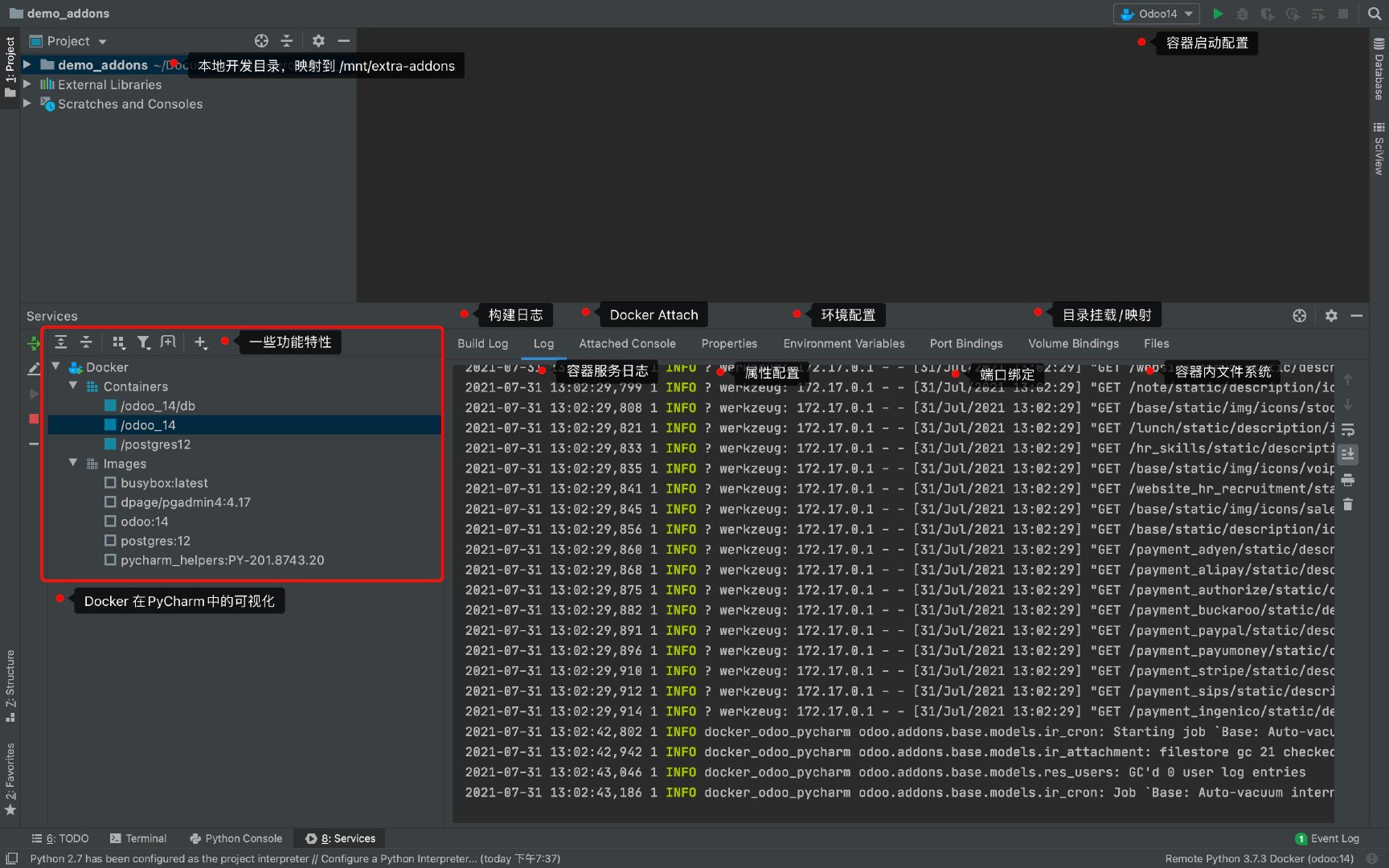Screen dimensions: 1389x868
Task: Click the Debug bug icon in top toolbar
Action: pyautogui.click(x=1243, y=14)
